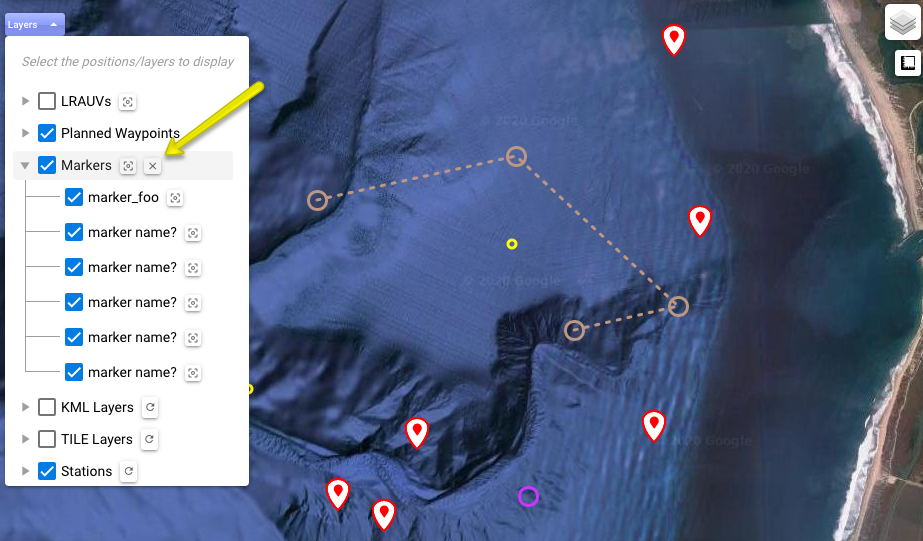Select the TILE Layers label
Image resolution: width=923 pixels, height=541 pixels.
pyautogui.click(x=97, y=439)
